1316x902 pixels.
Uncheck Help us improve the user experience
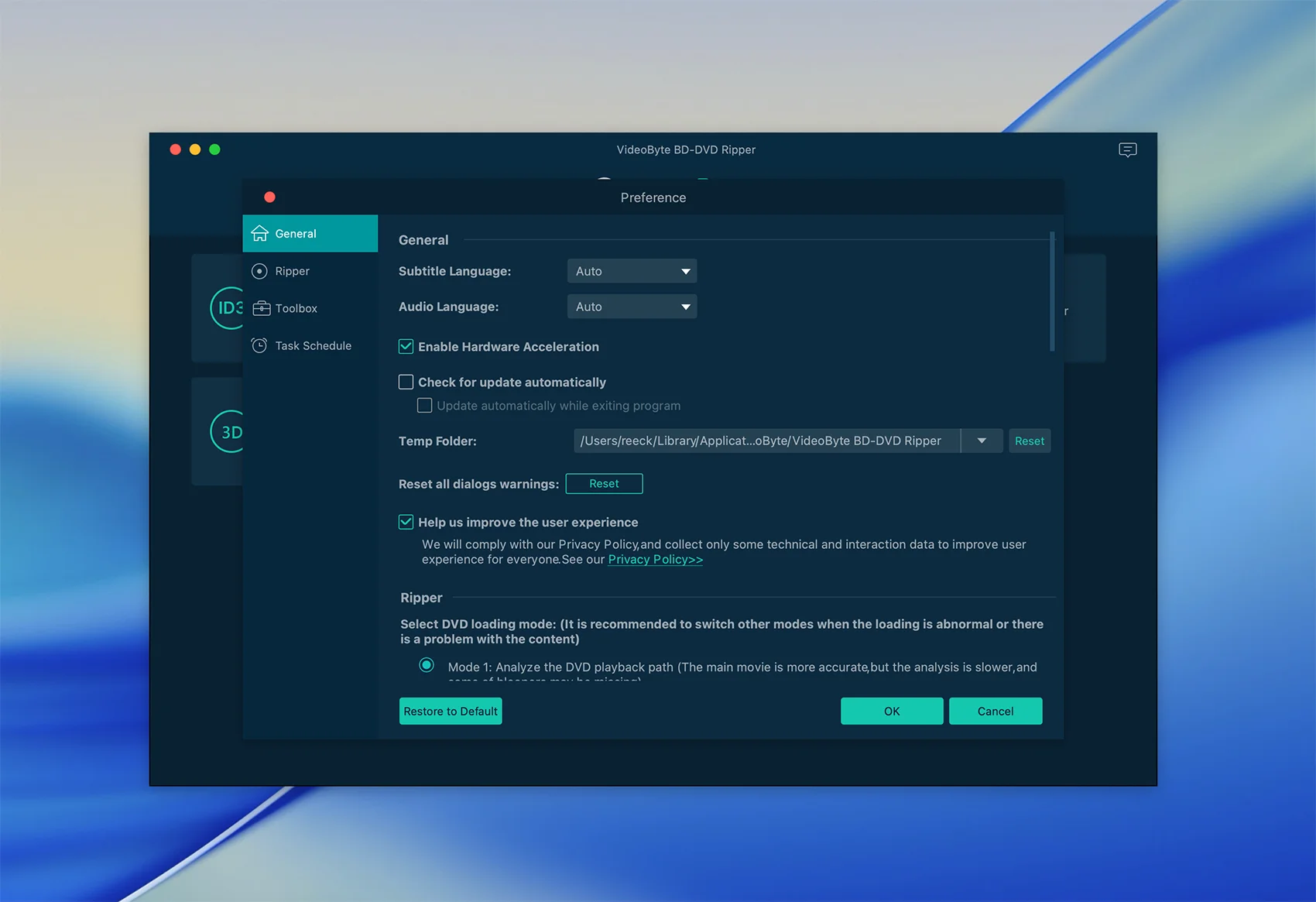click(x=406, y=522)
